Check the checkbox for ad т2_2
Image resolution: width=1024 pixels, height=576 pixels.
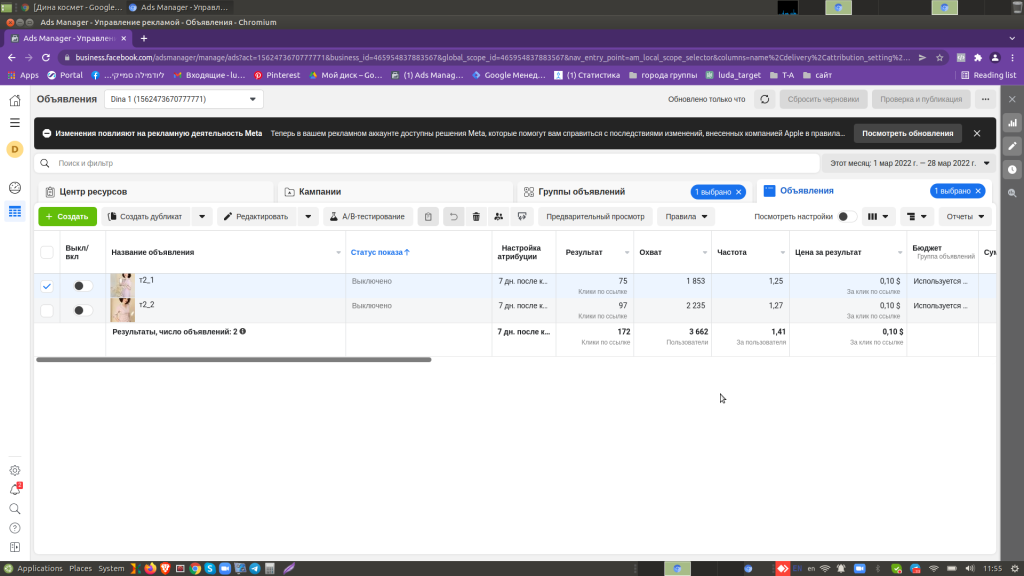(x=47, y=310)
